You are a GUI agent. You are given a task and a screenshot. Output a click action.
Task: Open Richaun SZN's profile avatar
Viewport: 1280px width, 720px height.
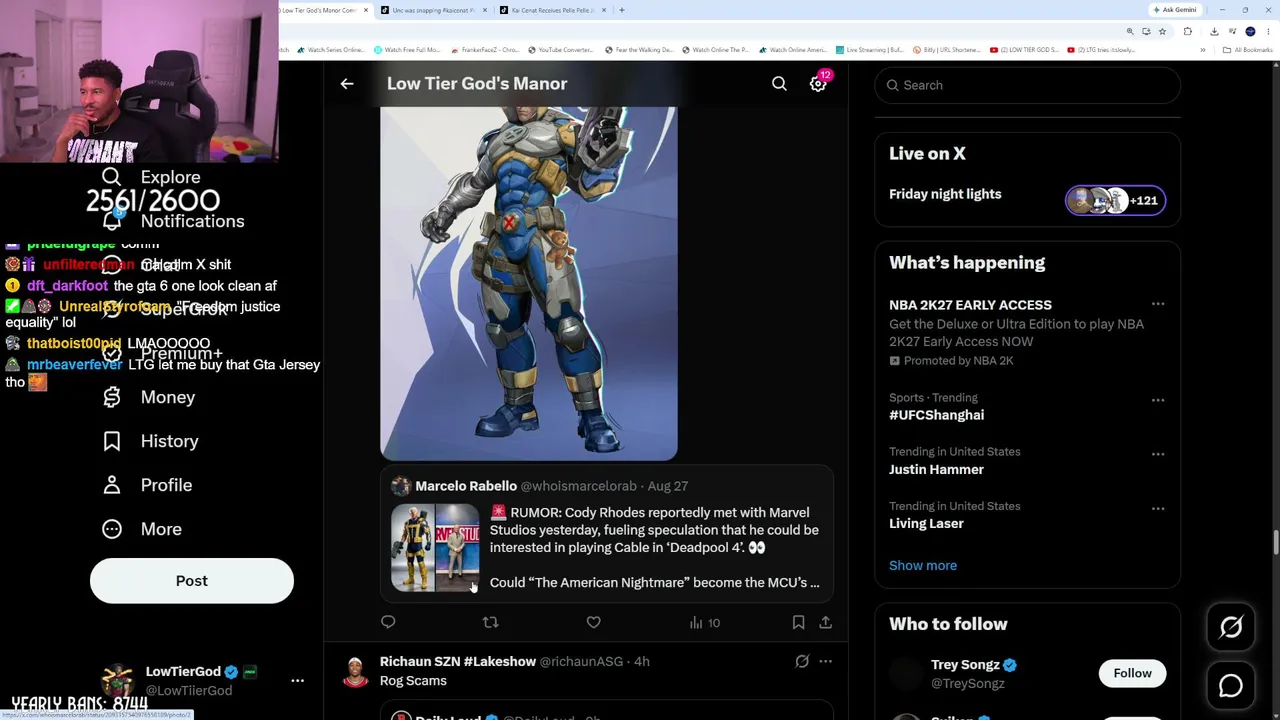tap(355, 672)
